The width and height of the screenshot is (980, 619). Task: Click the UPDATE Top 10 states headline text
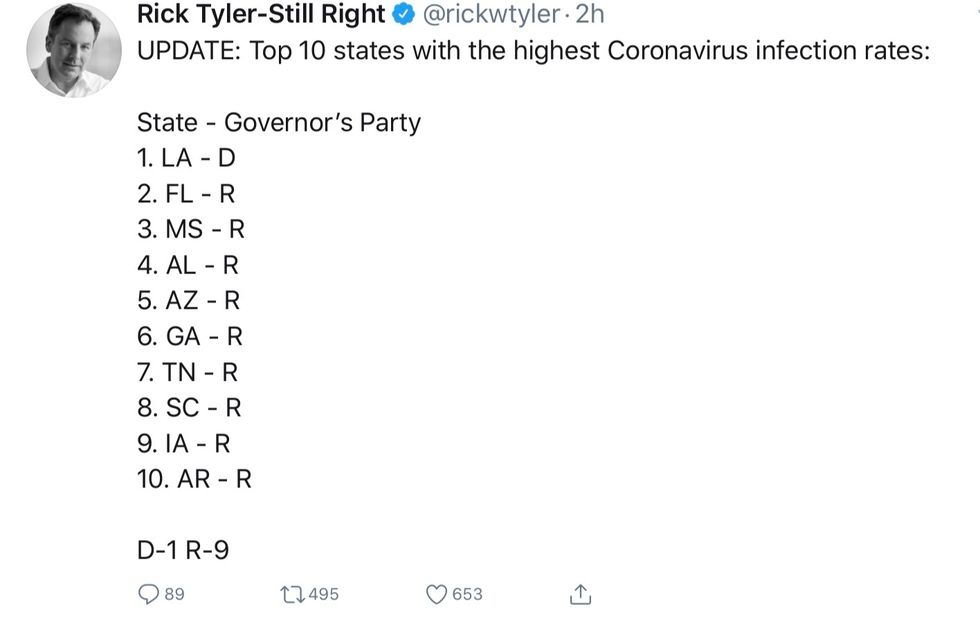tap(533, 50)
